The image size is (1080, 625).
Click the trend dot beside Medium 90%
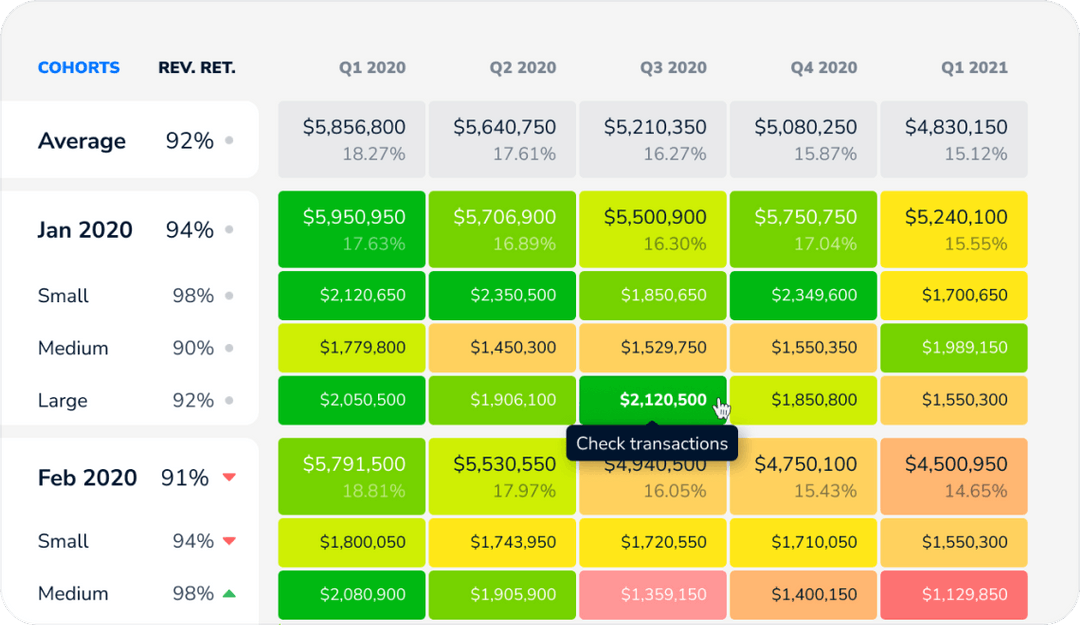[x=229, y=348]
